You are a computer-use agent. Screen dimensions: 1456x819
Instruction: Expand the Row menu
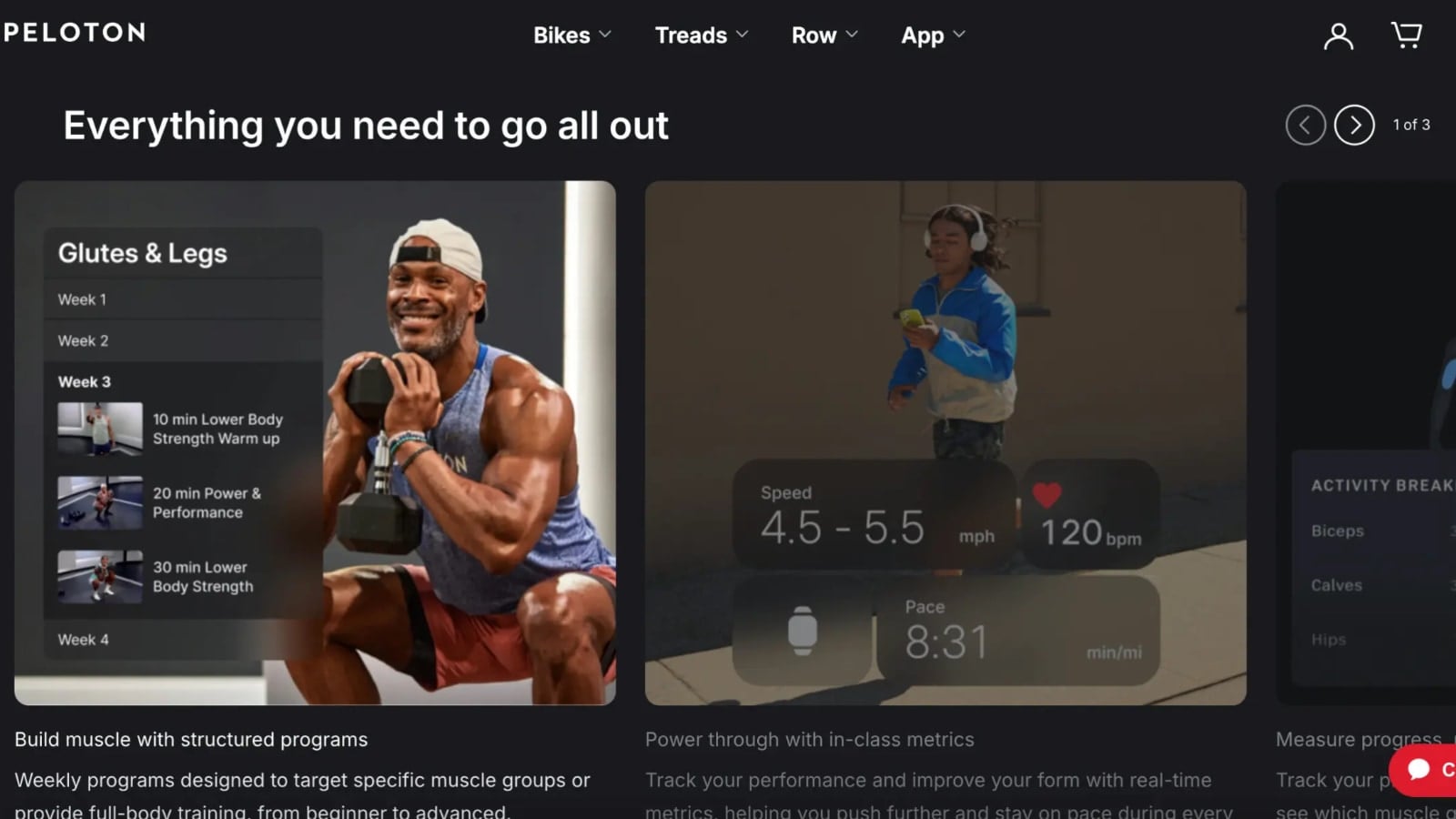coord(824,35)
